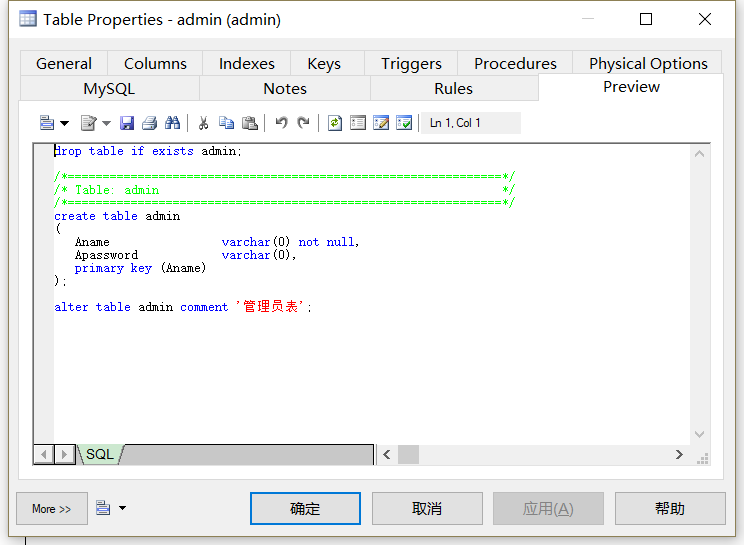Open the Columns tab
The width and height of the screenshot is (744, 545).
(x=155, y=64)
